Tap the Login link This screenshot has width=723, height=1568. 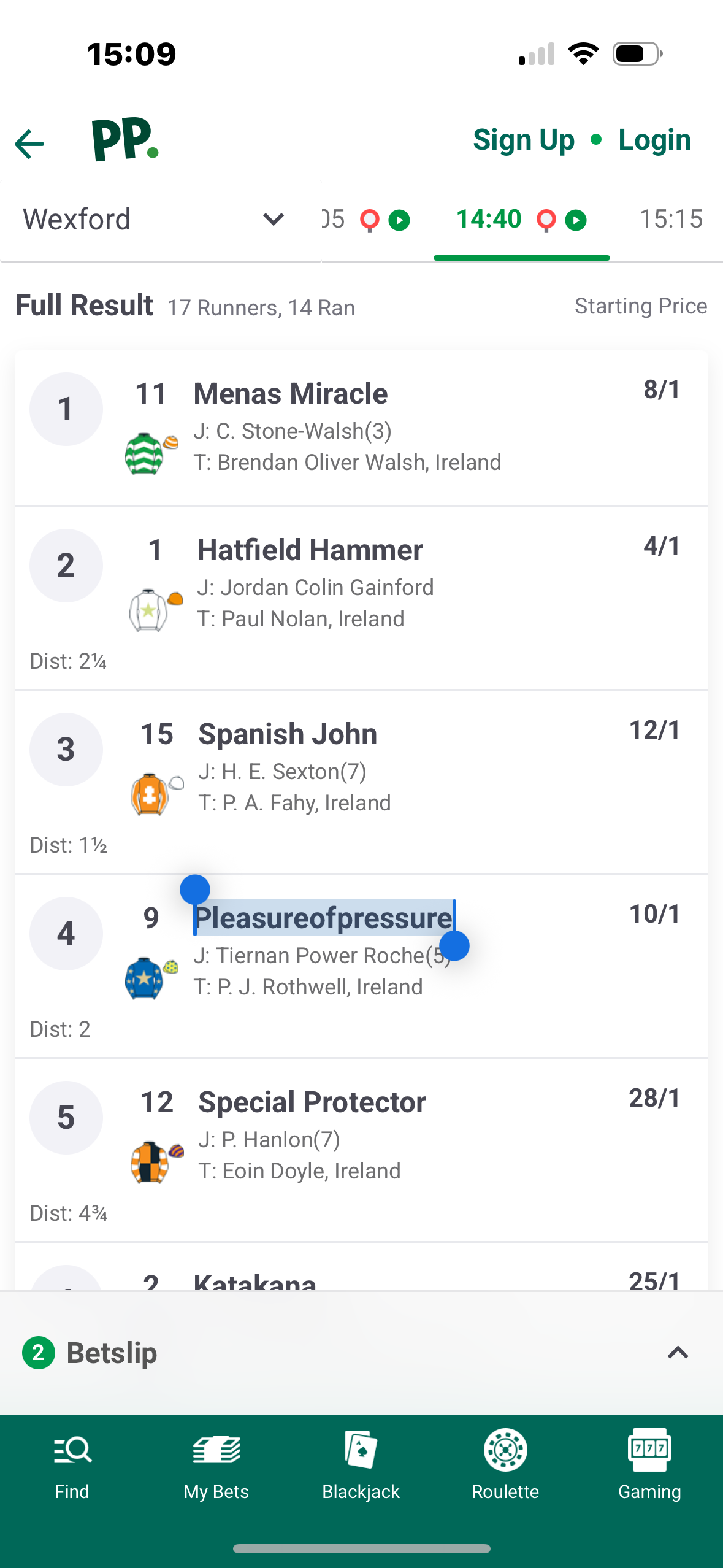tap(654, 140)
